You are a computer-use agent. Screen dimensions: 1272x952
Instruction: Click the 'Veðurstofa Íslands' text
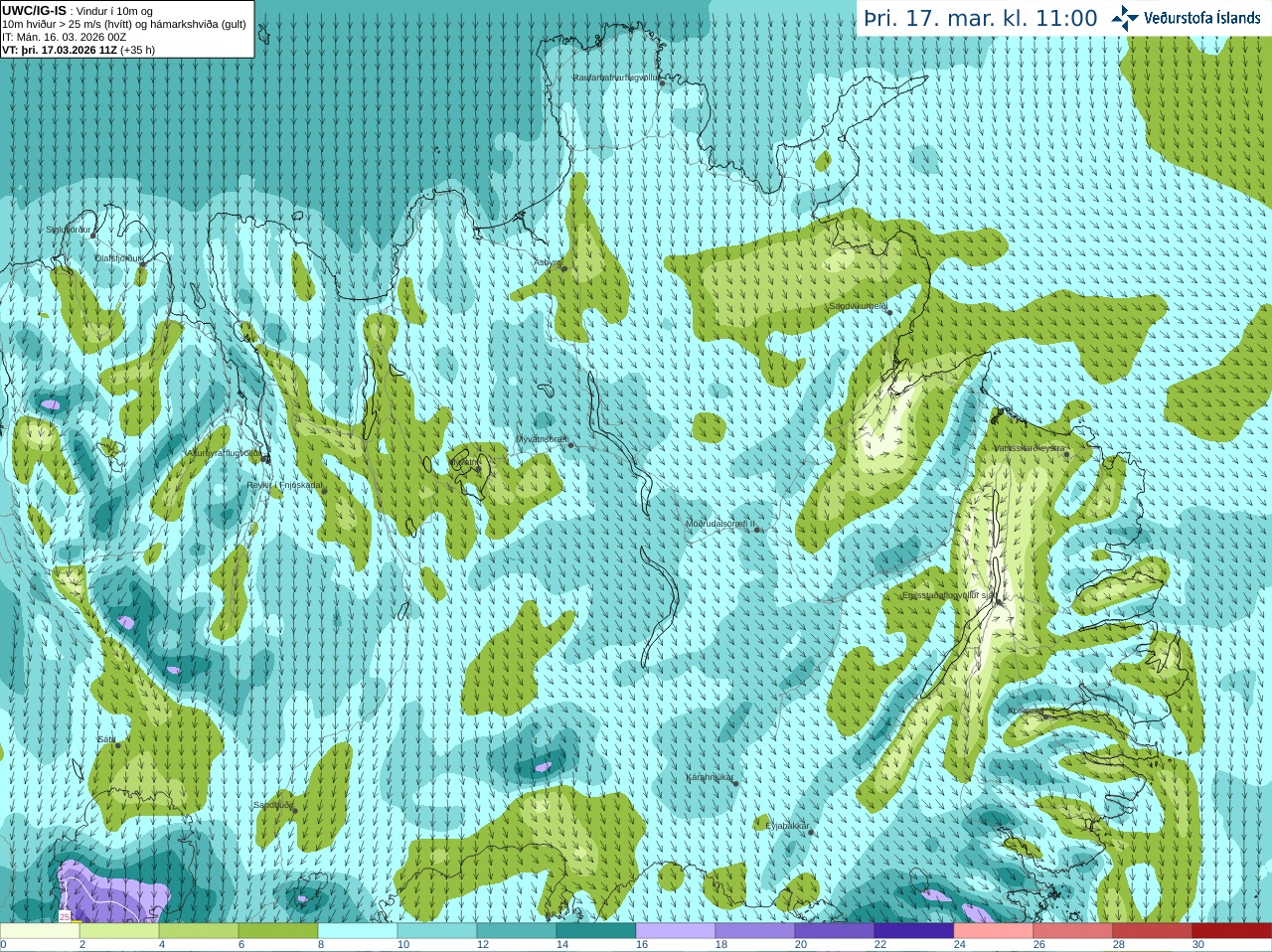1202,18
